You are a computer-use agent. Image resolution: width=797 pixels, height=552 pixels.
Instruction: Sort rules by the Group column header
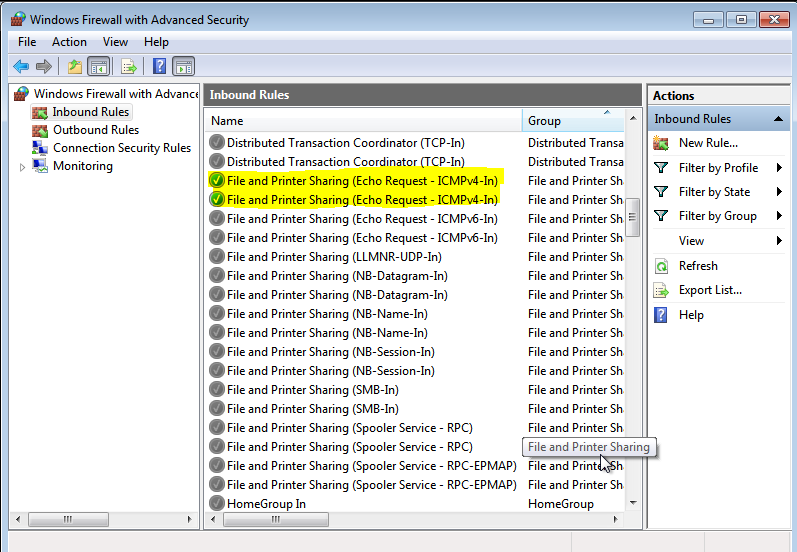coord(573,121)
